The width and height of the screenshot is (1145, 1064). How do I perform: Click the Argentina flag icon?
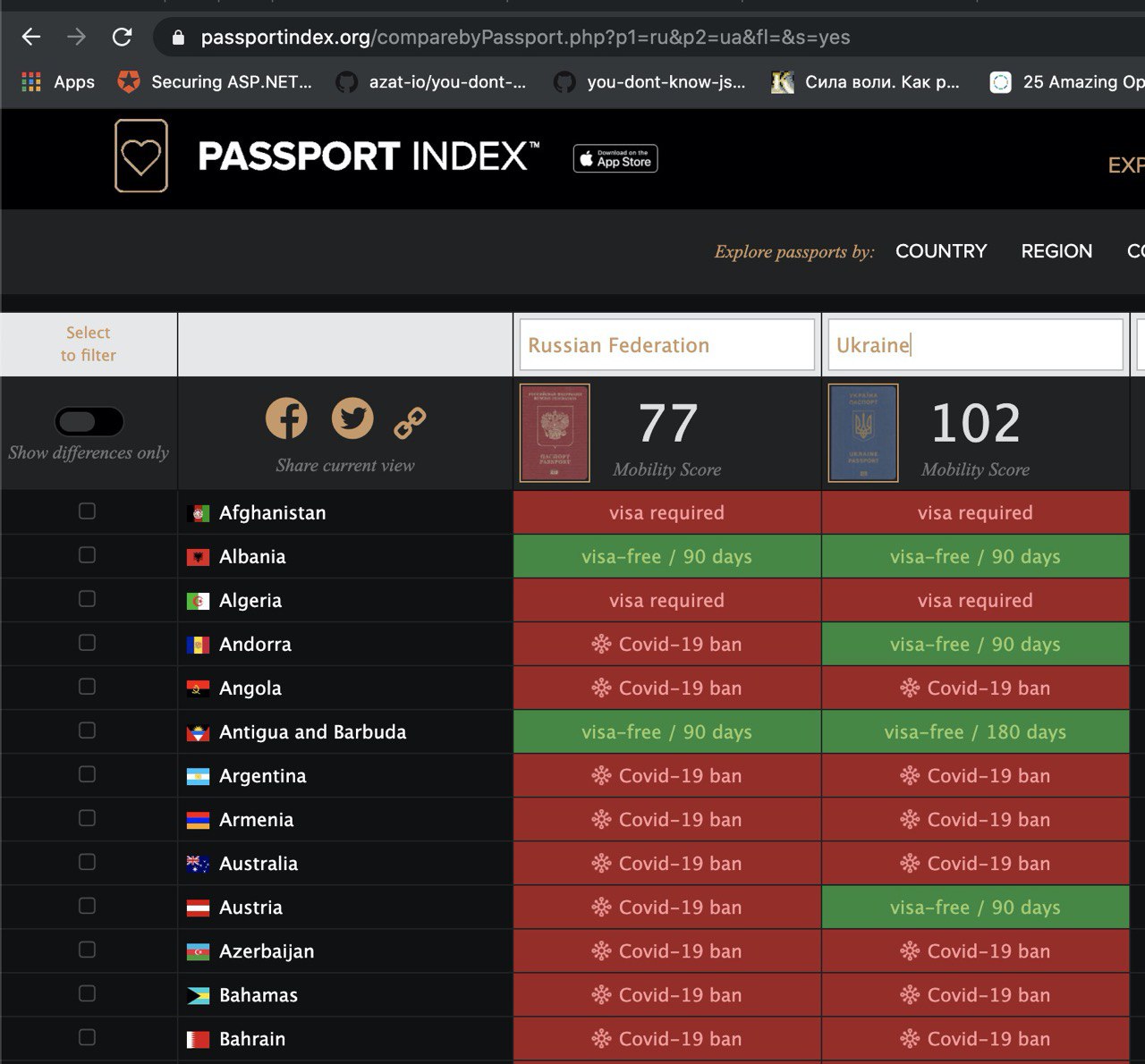pos(198,777)
